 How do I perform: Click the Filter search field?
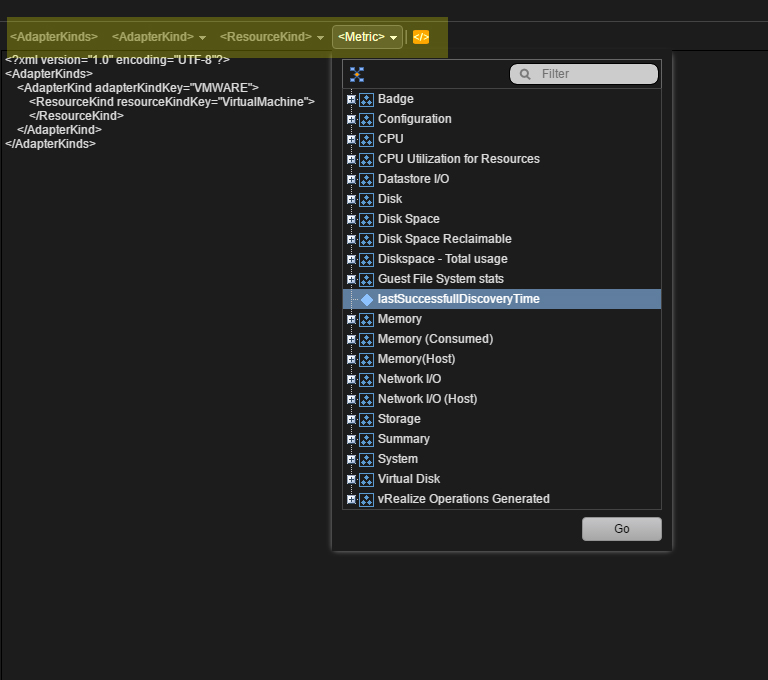(x=584, y=74)
